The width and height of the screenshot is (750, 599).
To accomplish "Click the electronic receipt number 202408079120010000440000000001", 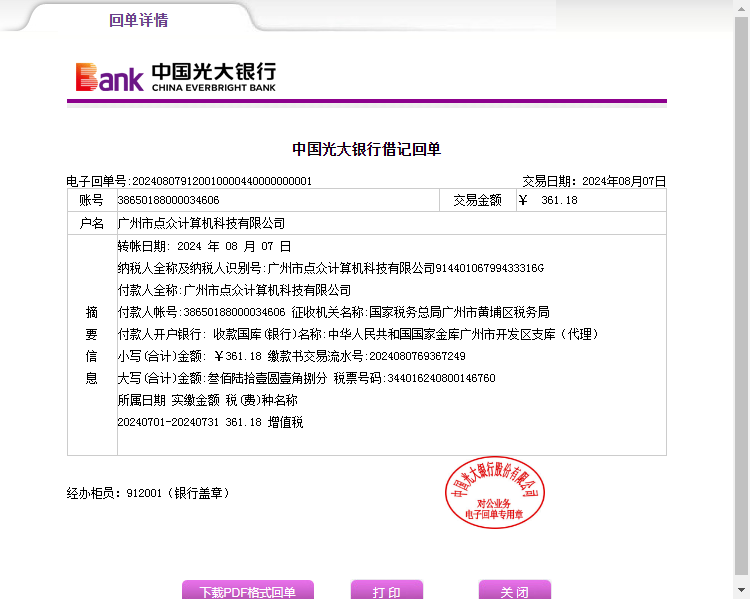I will click(222, 181).
